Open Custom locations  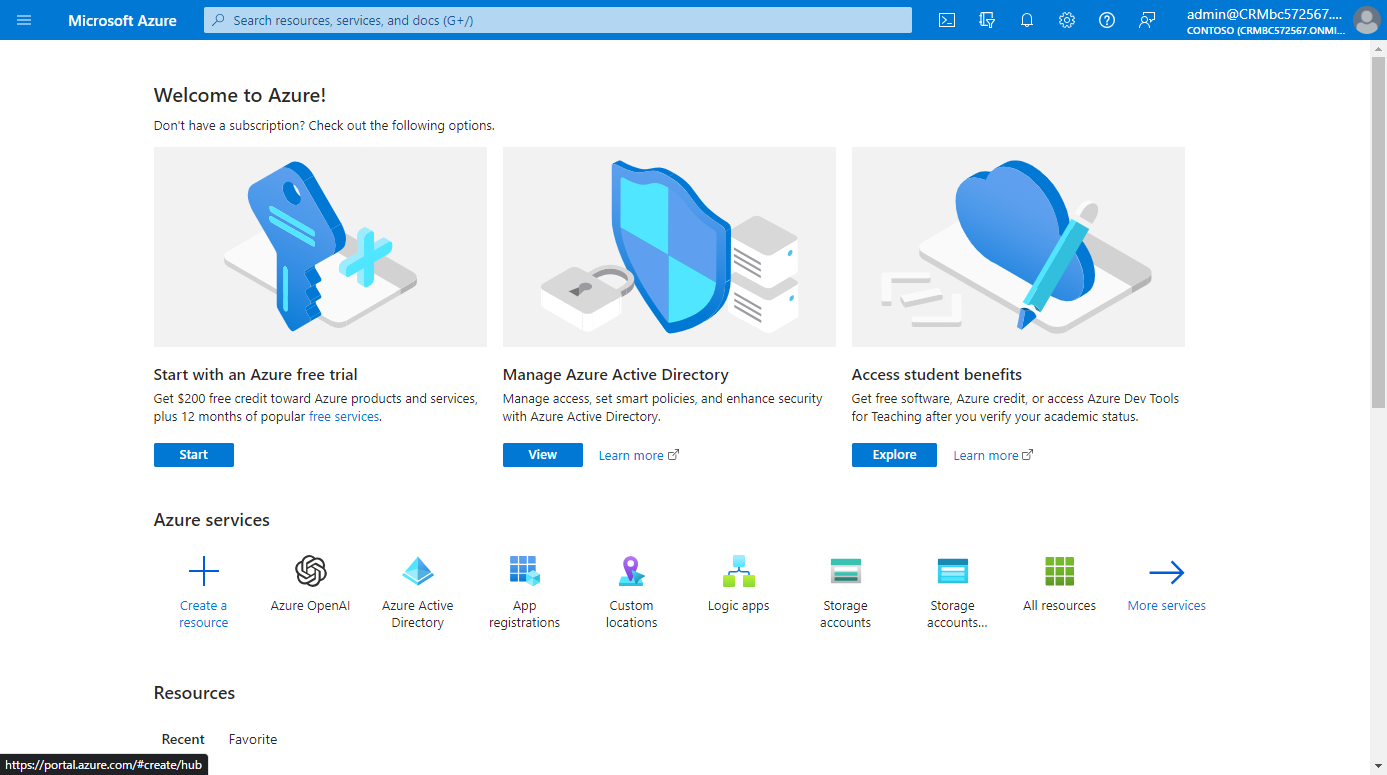tap(631, 585)
